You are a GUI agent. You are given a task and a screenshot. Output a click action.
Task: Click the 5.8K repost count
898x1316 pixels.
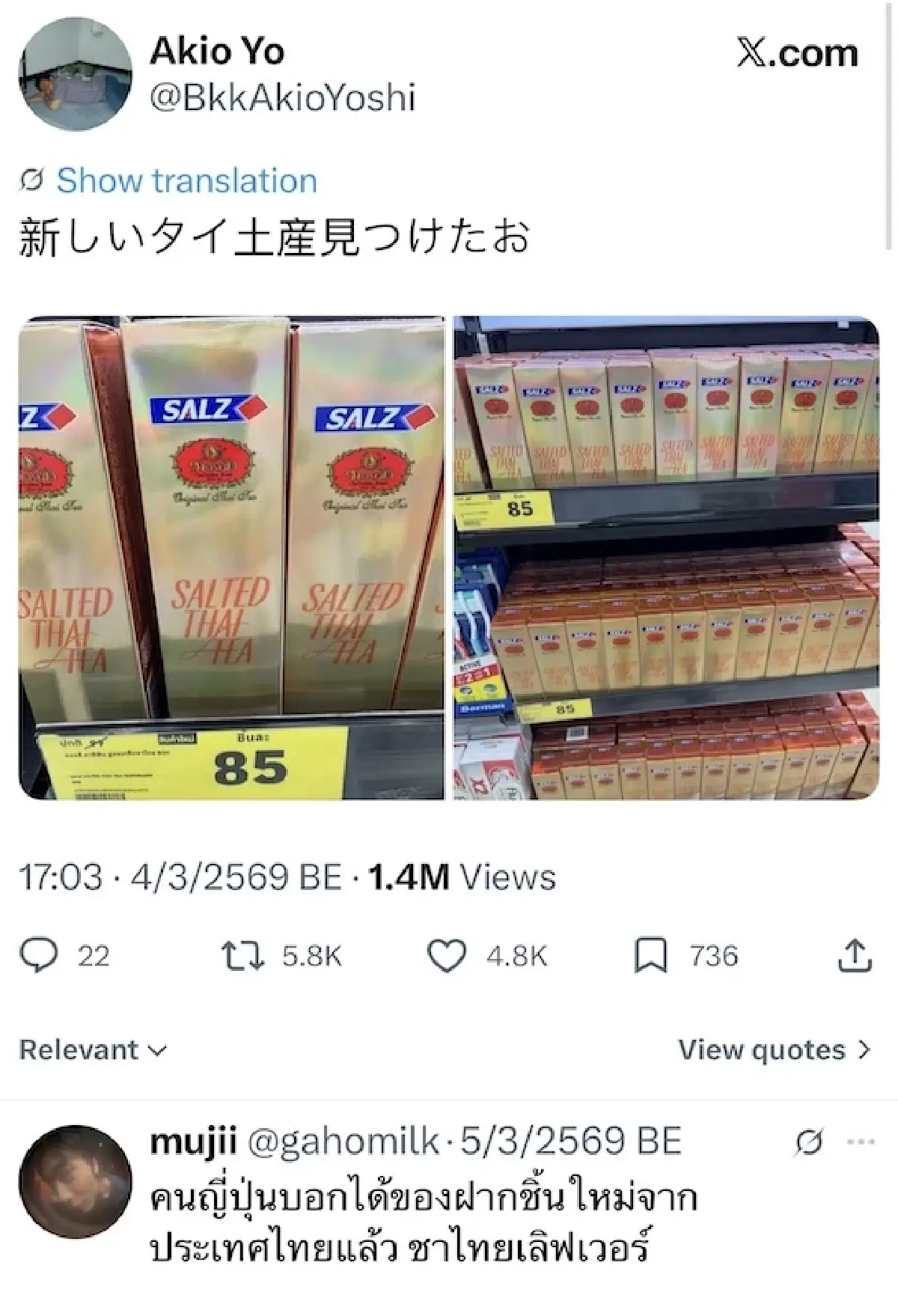point(312,956)
